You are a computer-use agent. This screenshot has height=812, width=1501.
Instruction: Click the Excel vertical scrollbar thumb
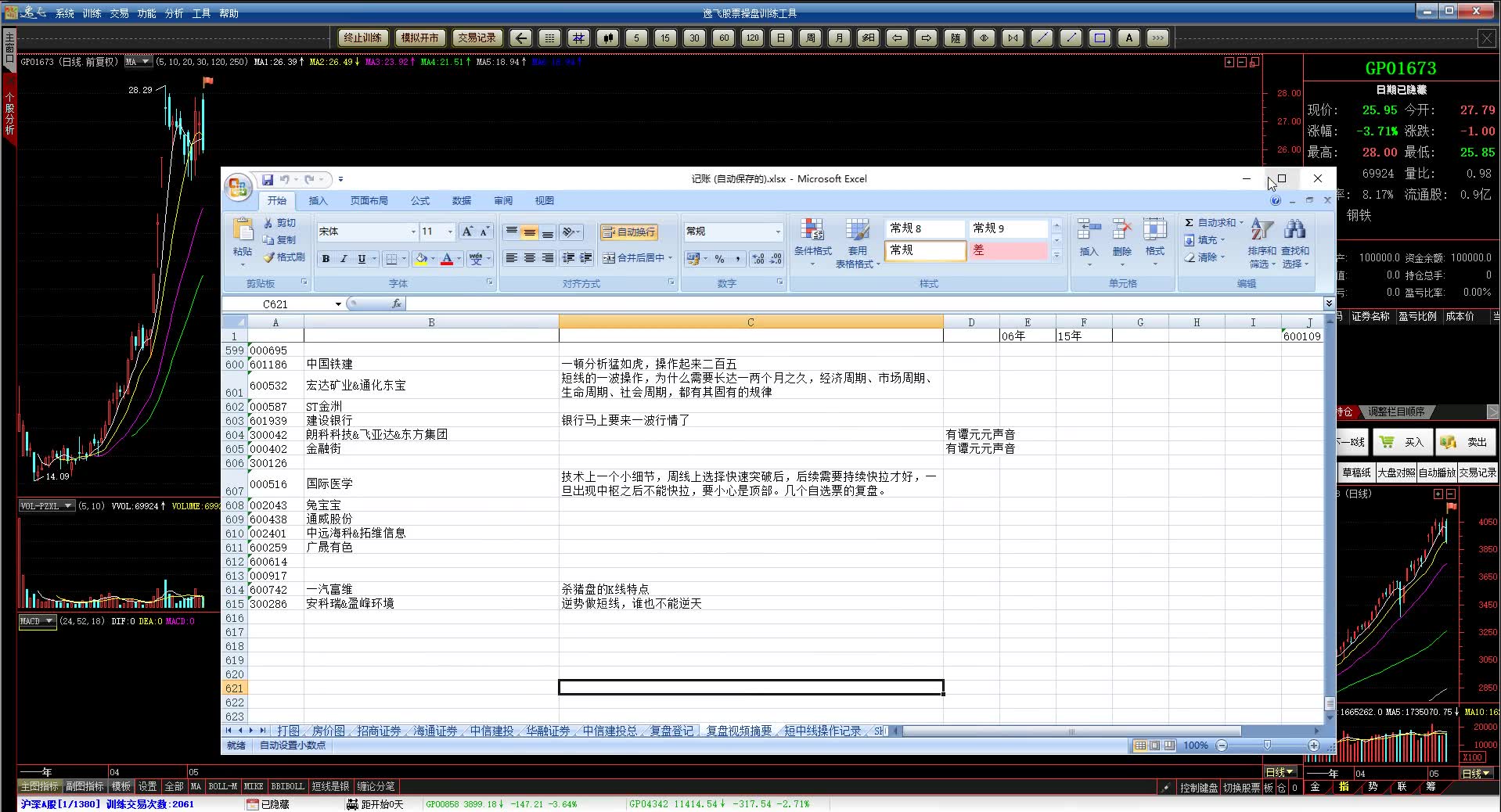coord(1329,704)
